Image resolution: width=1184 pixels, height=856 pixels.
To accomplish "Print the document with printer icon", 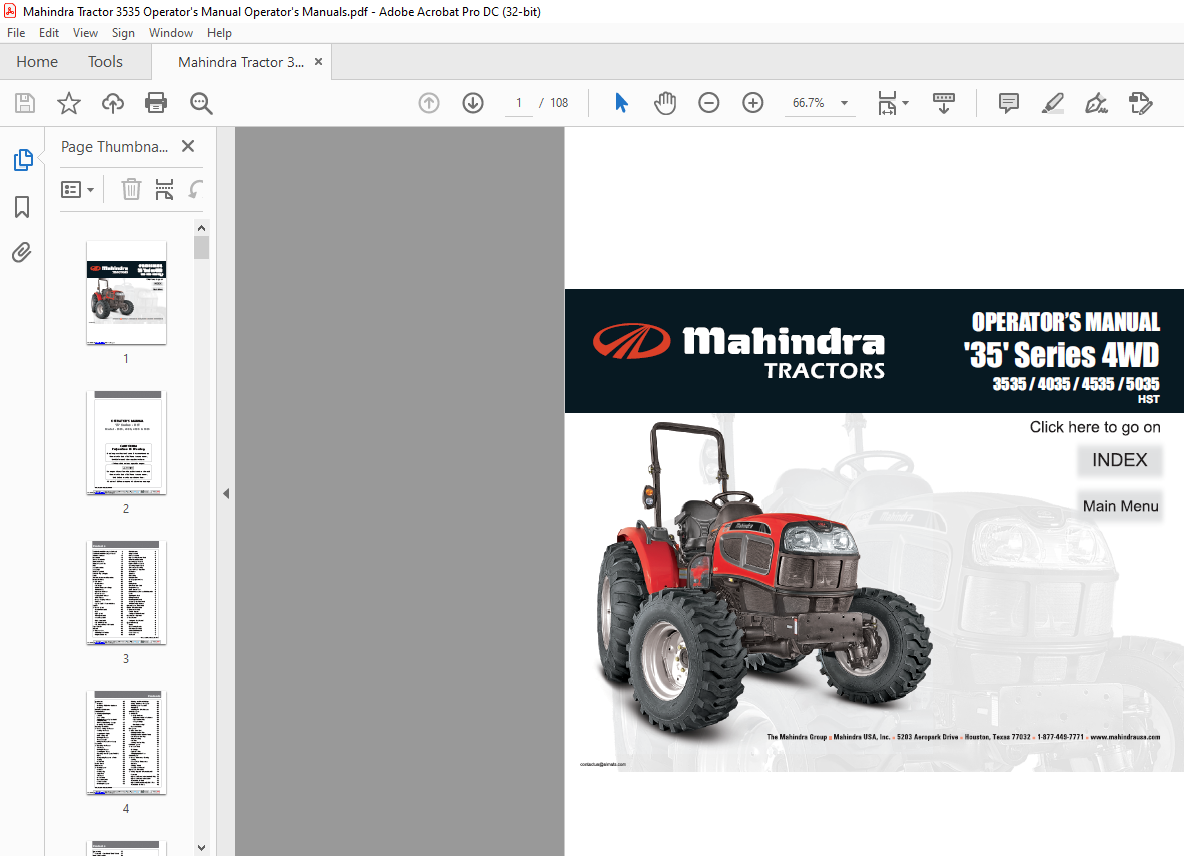I will pos(156,103).
